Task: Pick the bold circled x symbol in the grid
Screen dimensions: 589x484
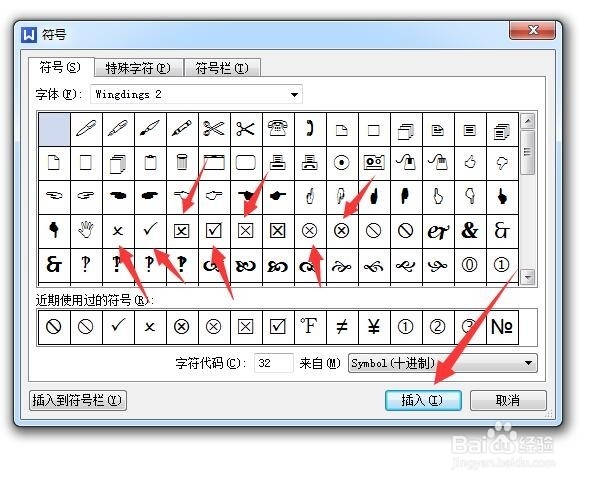Action: 342,230
